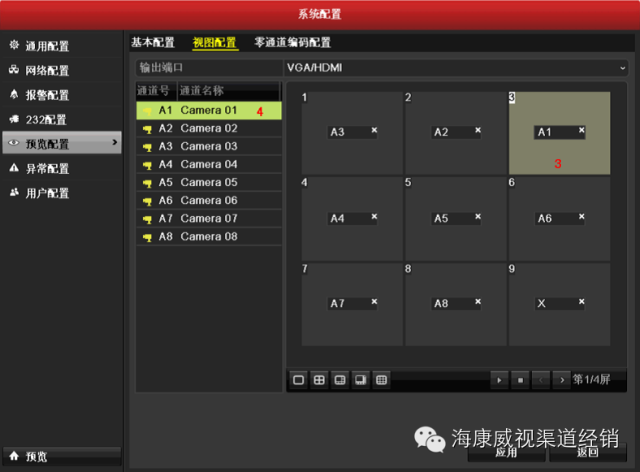Image resolution: width=640 pixels, height=472 pixels.
Task: Select channel A2 Camera 02 row
Action: coord(209,128)
